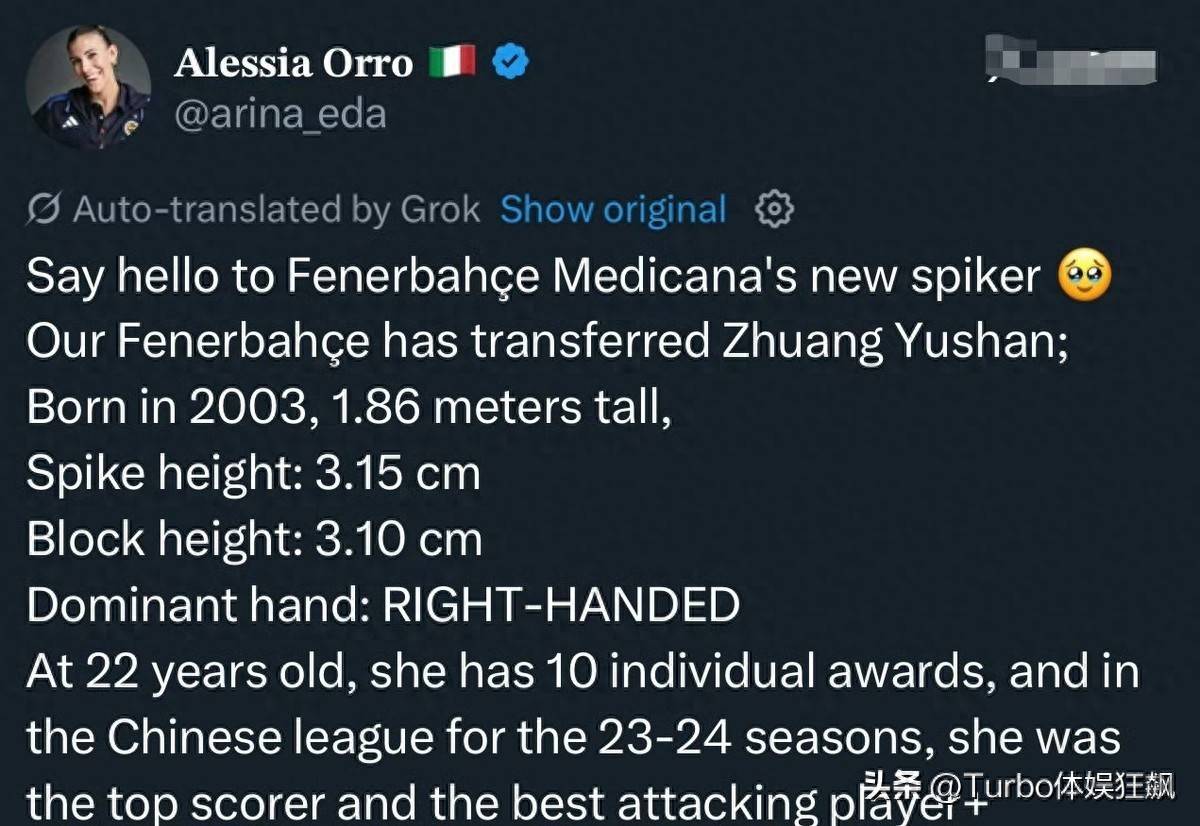
Task: Open the @arina_eda handle
Action: (280, 114)
